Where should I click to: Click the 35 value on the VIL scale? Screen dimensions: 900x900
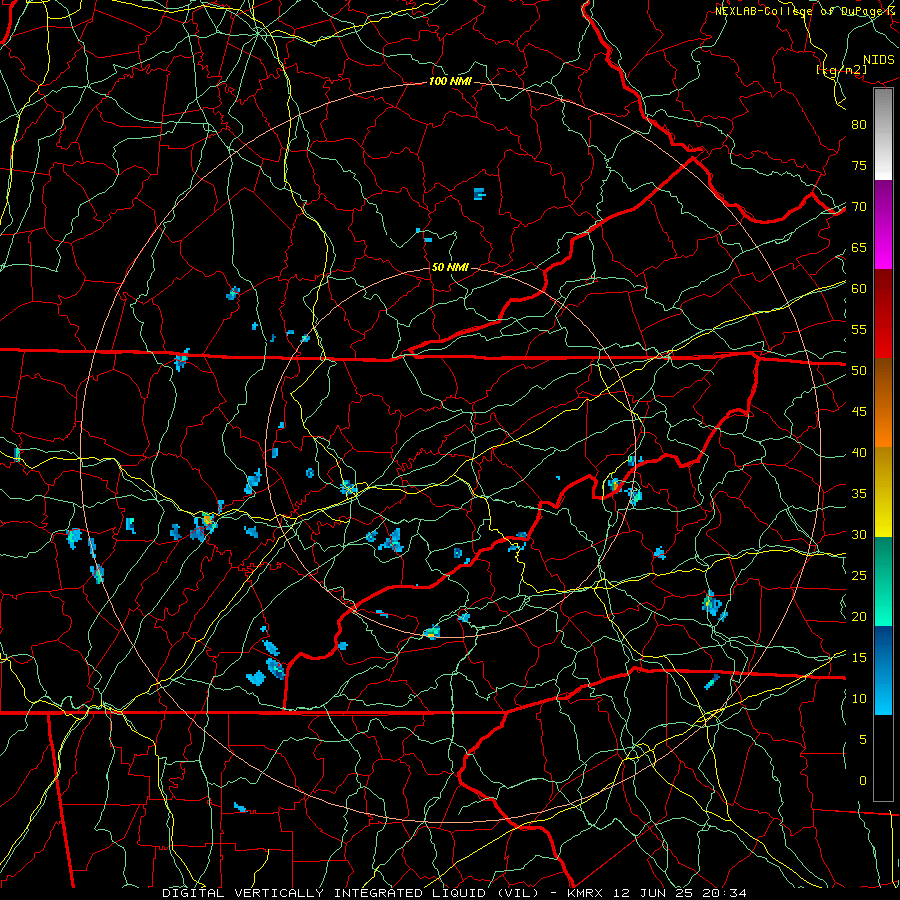859,494
